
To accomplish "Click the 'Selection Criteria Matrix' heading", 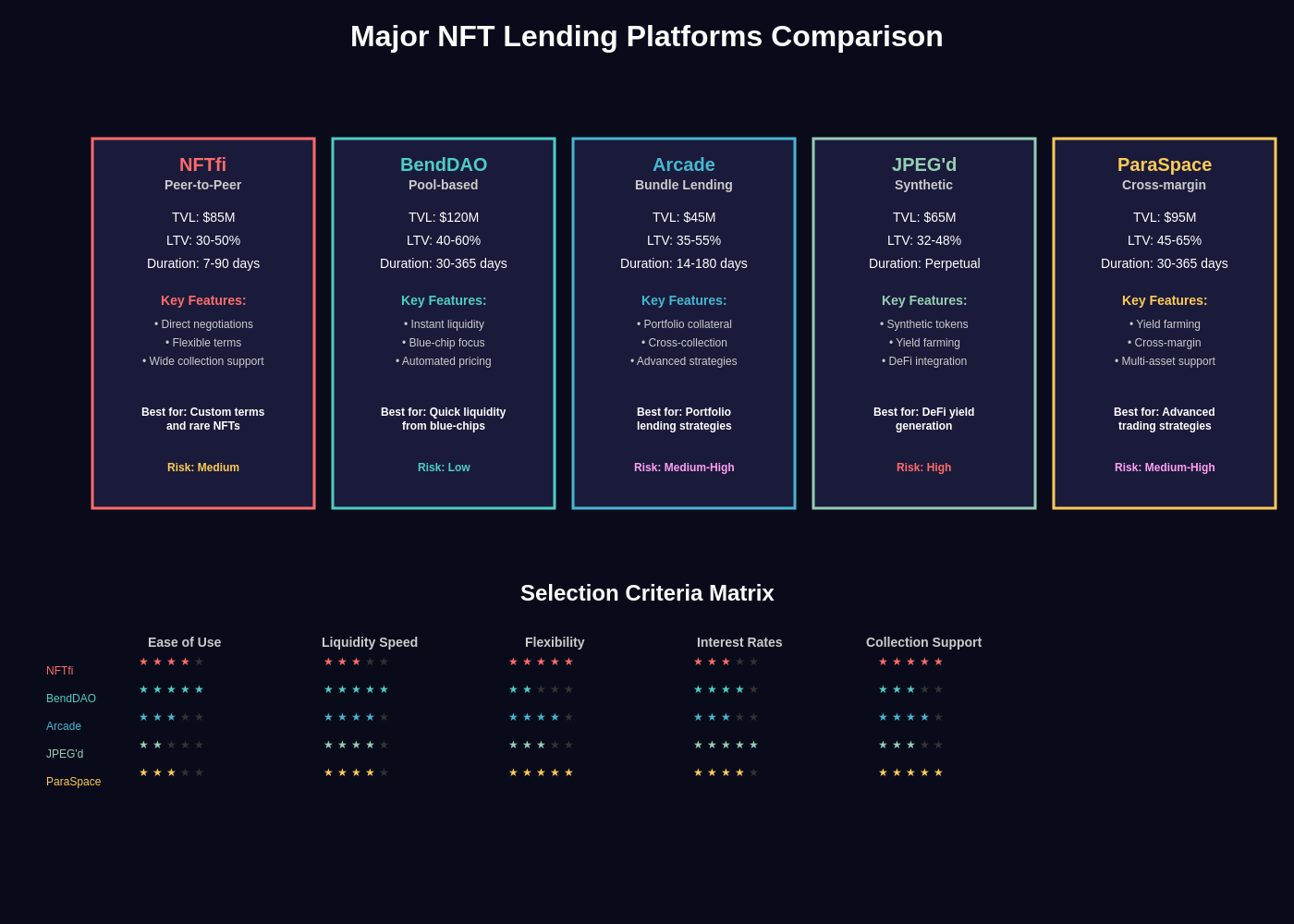I will pyautogui.click(x=647, y=593).
